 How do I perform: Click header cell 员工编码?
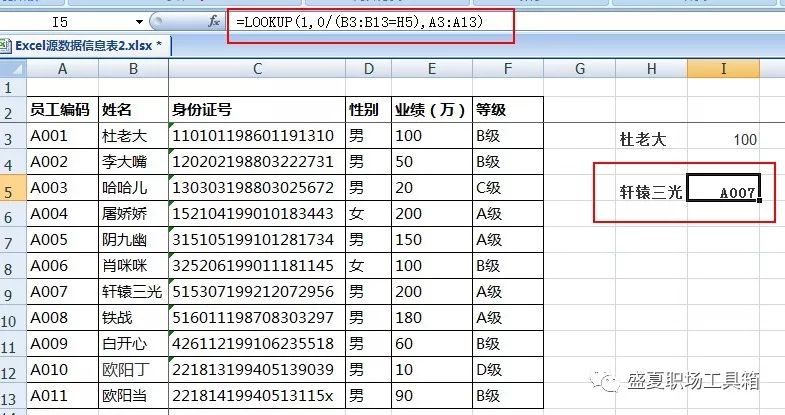(63, 110)
